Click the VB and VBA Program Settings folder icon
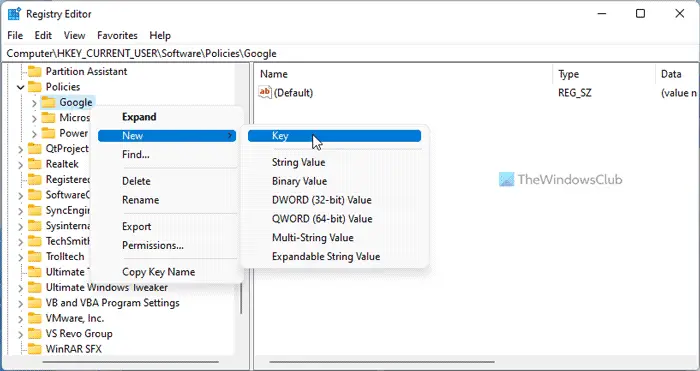 (x=34, y=303)
